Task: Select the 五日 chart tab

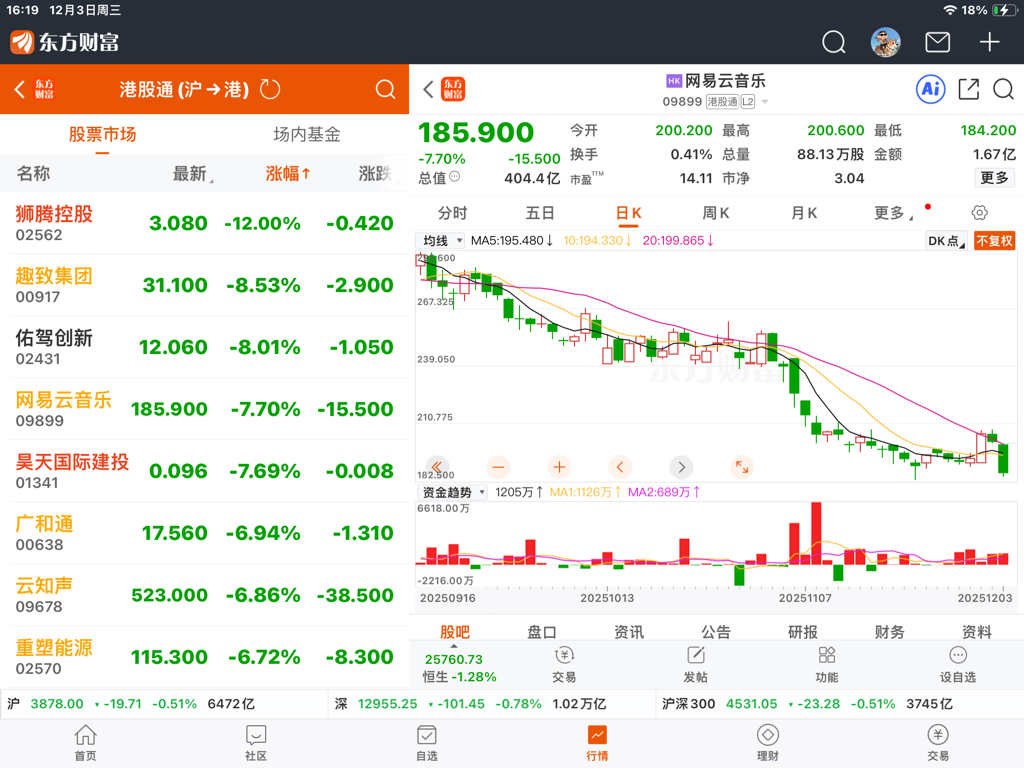Action: (x=540, y=213)
